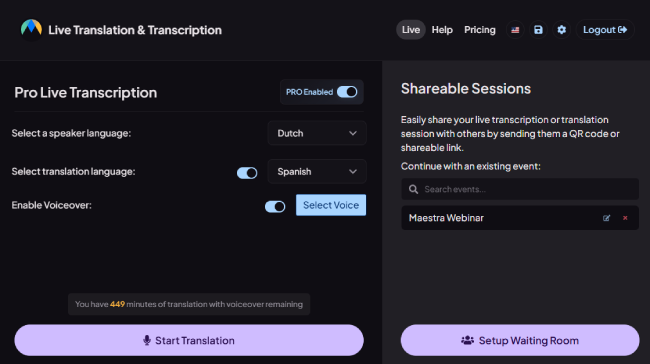Image resolution: width=650 pixels, height=364 pixels.
Task: Start Translation with the microphone button
Action: click(189, 340)
